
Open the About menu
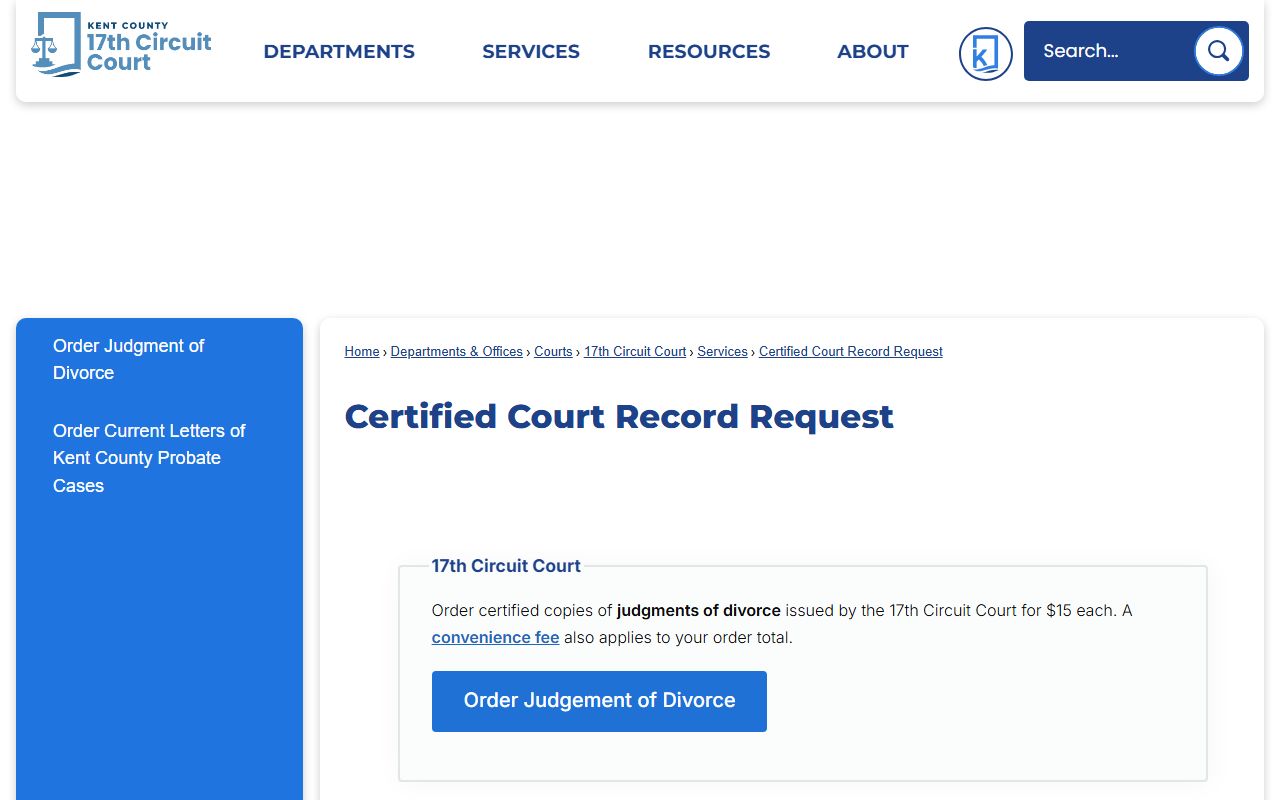(873, 51)
